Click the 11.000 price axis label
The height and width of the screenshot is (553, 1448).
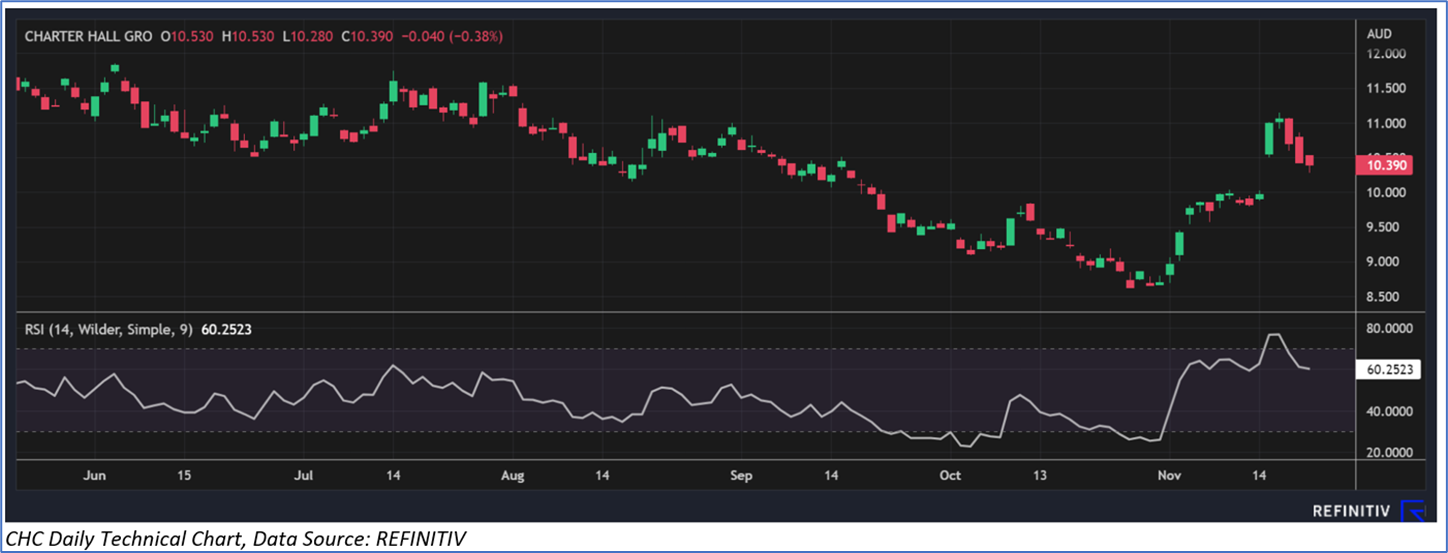[x=1386, y=124]
